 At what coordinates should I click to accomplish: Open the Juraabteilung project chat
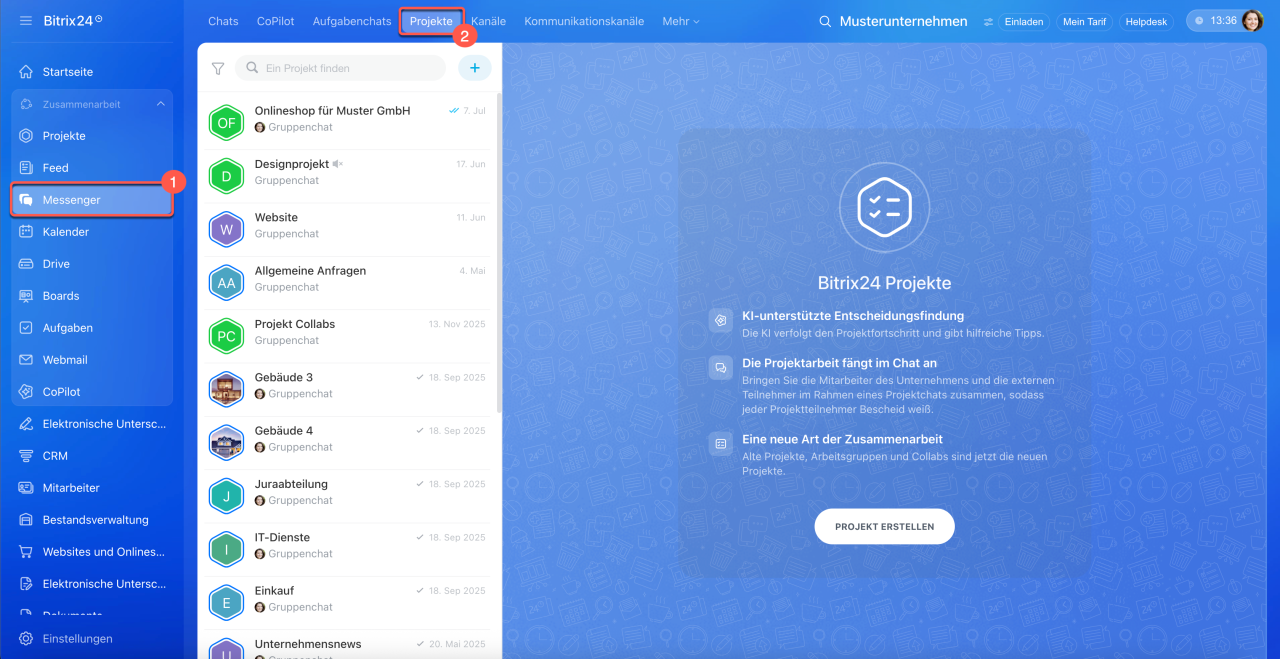coord(347,496)
